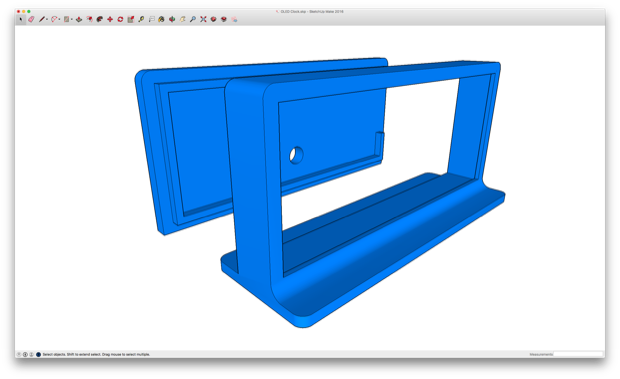Focus the Measurements input box
620x379 pixels.
[x=578, y=354]
